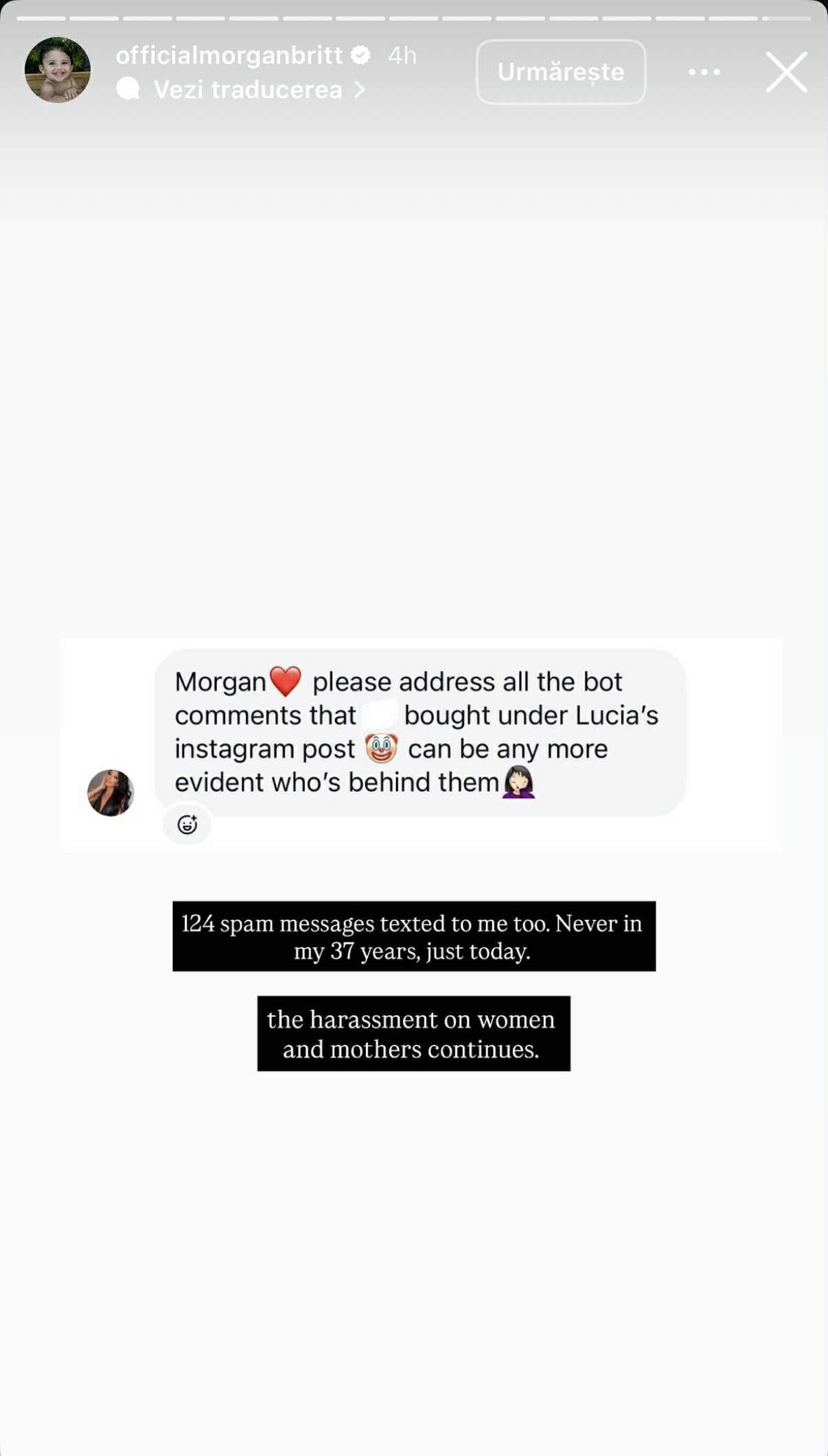Click the verified badge next to username
828x1456 pixels.
[360, 56]
